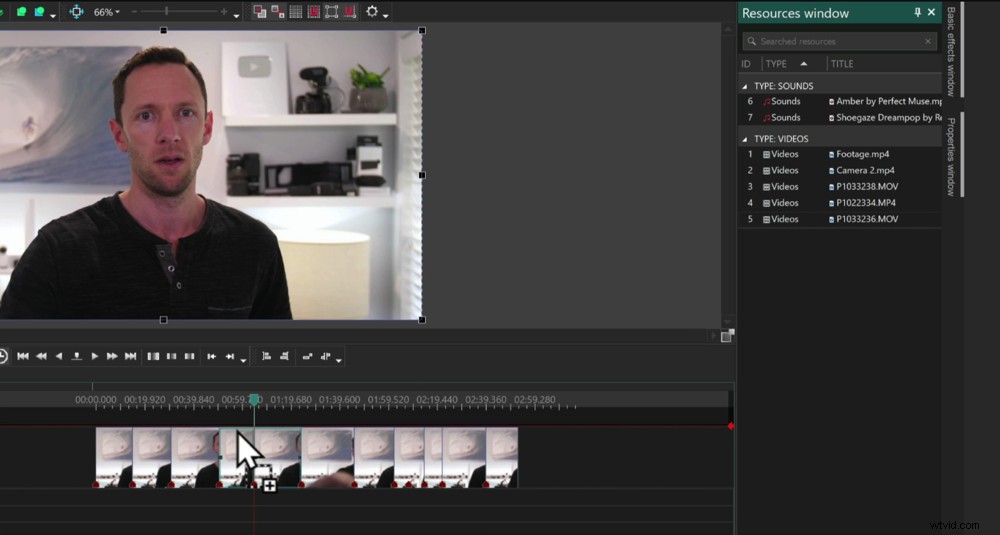Image resolution: width=1000 pixels, height=535 pixels.
Task: Select Amber by Perfect Muse sound
Action: [841, 101]
